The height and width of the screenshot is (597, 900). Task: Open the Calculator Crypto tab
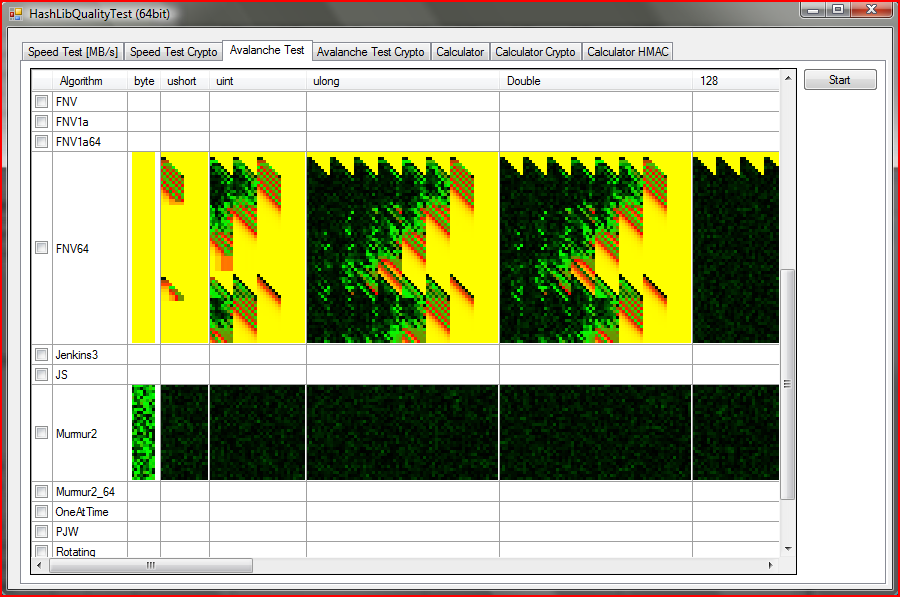click(x=535, y=52)
